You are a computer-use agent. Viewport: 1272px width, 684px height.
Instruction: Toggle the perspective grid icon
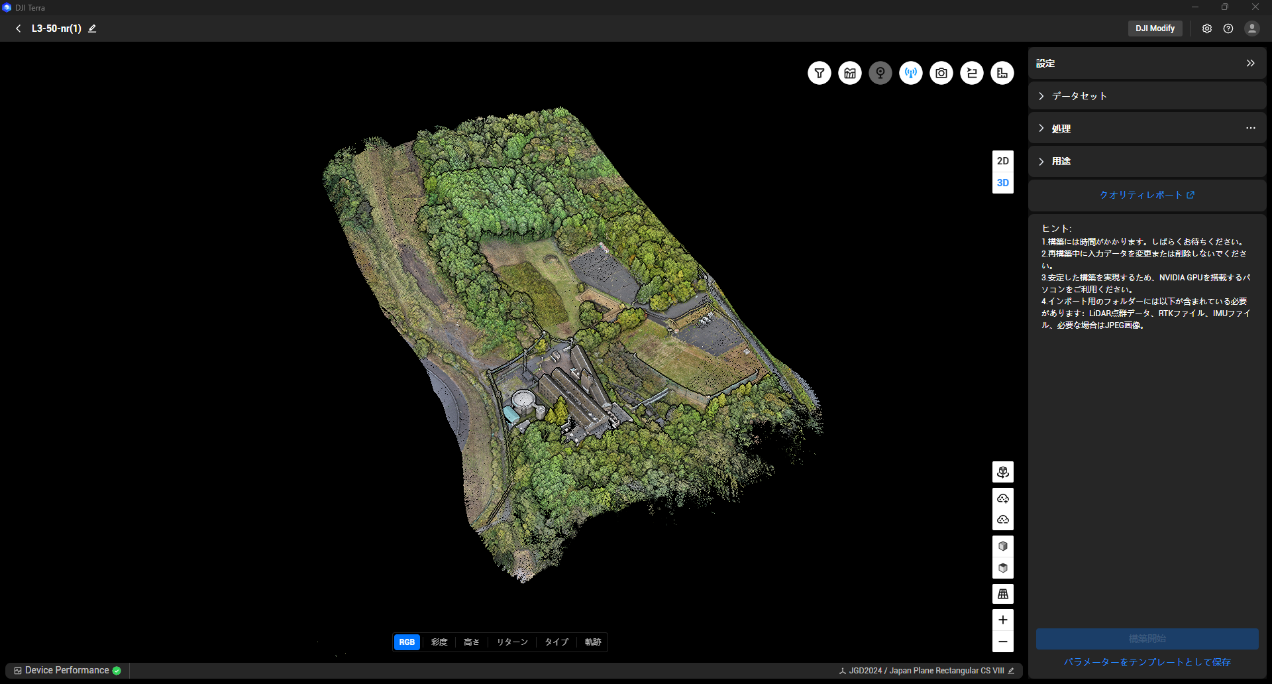click(x=1003, y=594)
